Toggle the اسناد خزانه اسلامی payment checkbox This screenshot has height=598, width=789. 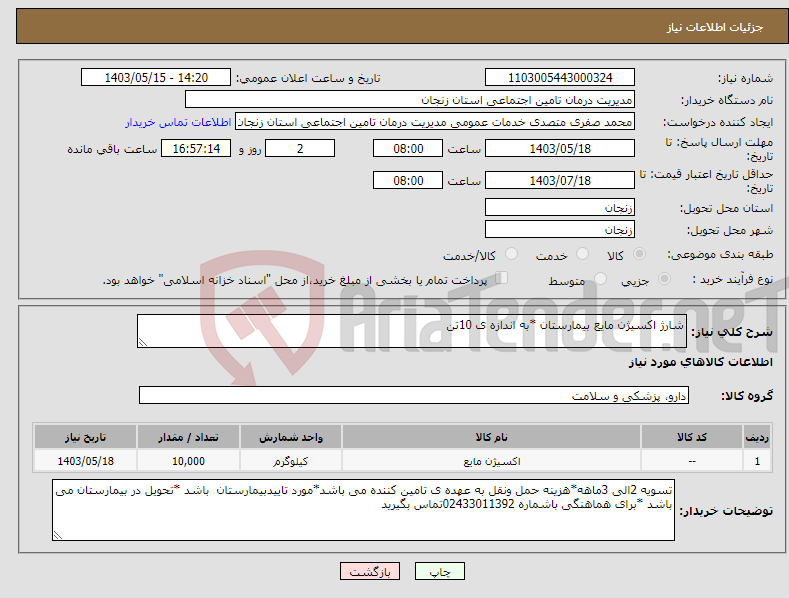point(501,277)
